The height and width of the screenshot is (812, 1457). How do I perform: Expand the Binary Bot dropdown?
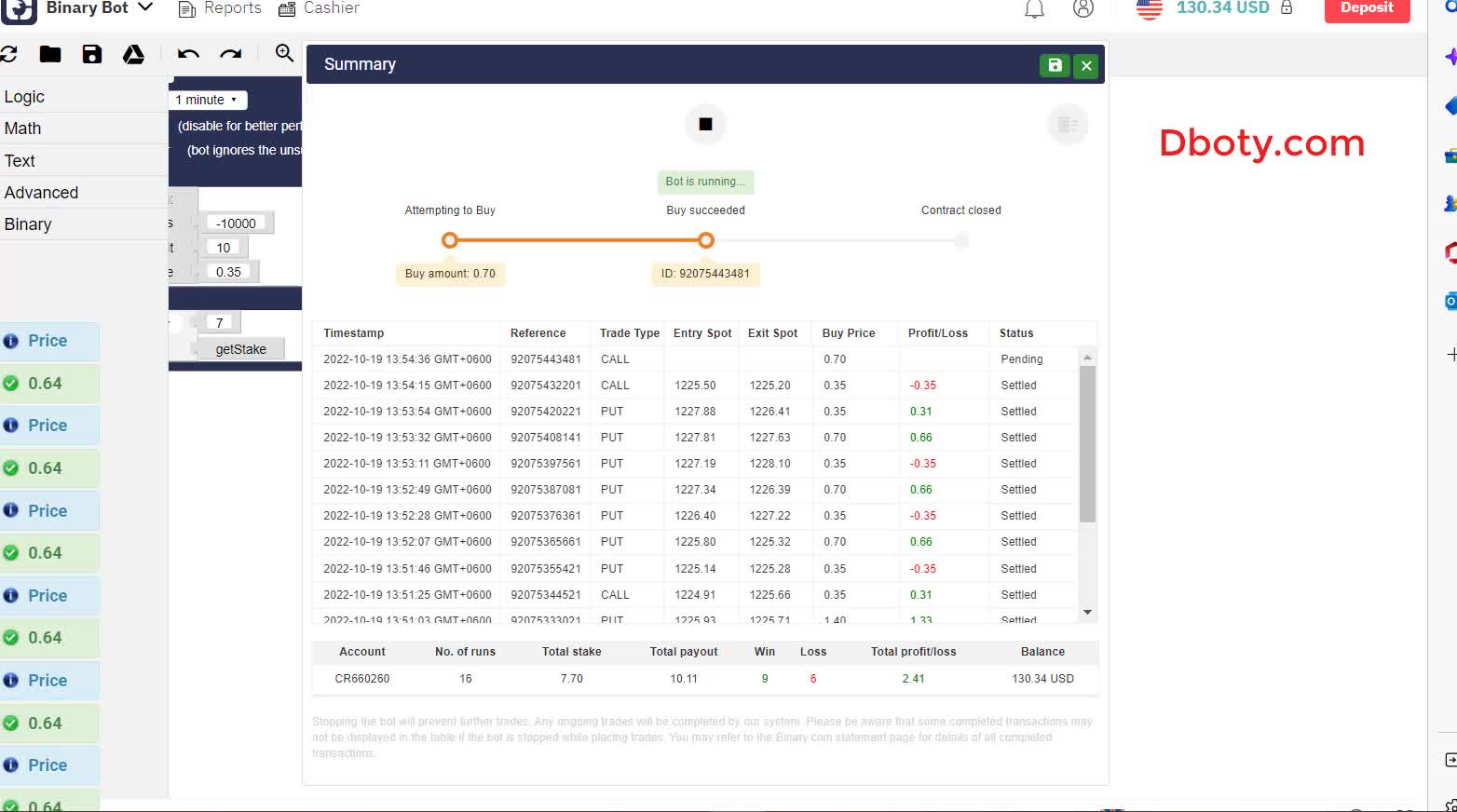click(145, 7)
